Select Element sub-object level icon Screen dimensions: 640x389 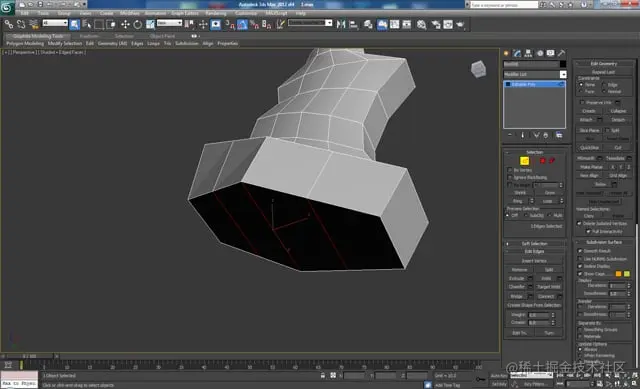552,161
